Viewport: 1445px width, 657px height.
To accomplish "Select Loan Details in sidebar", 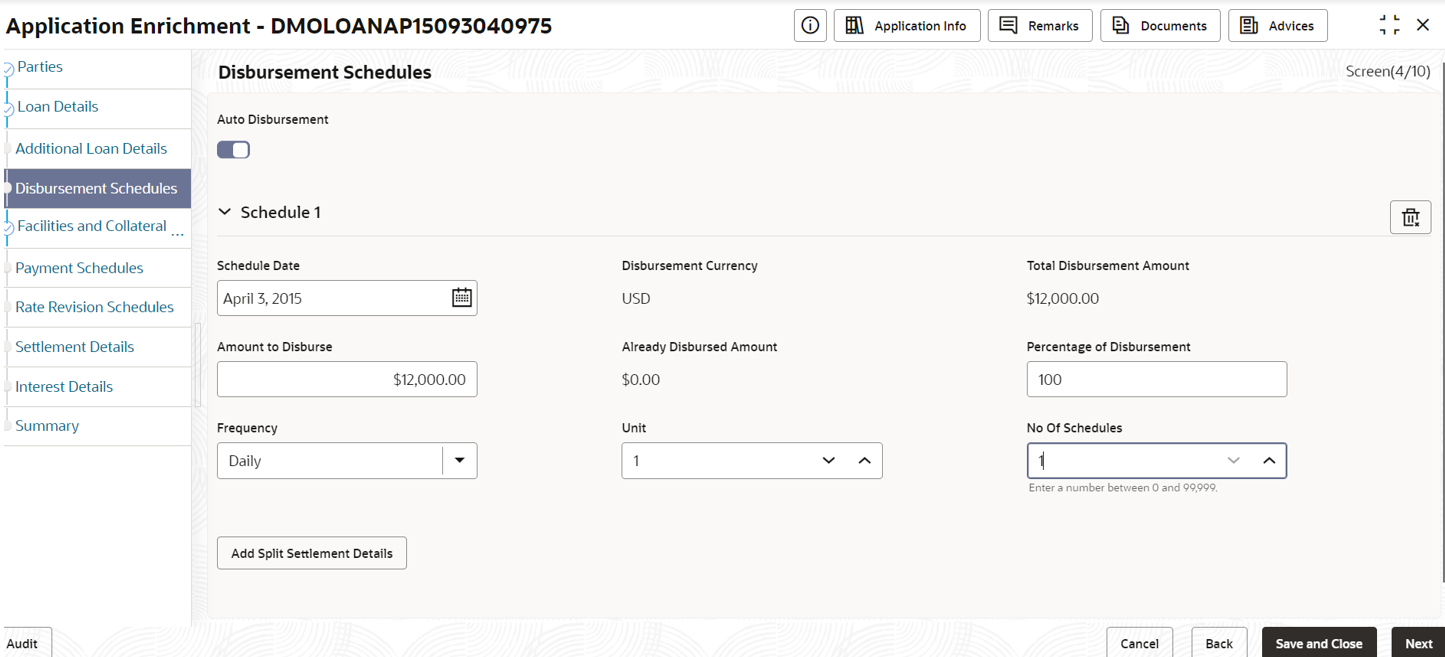I will [58, 106].
